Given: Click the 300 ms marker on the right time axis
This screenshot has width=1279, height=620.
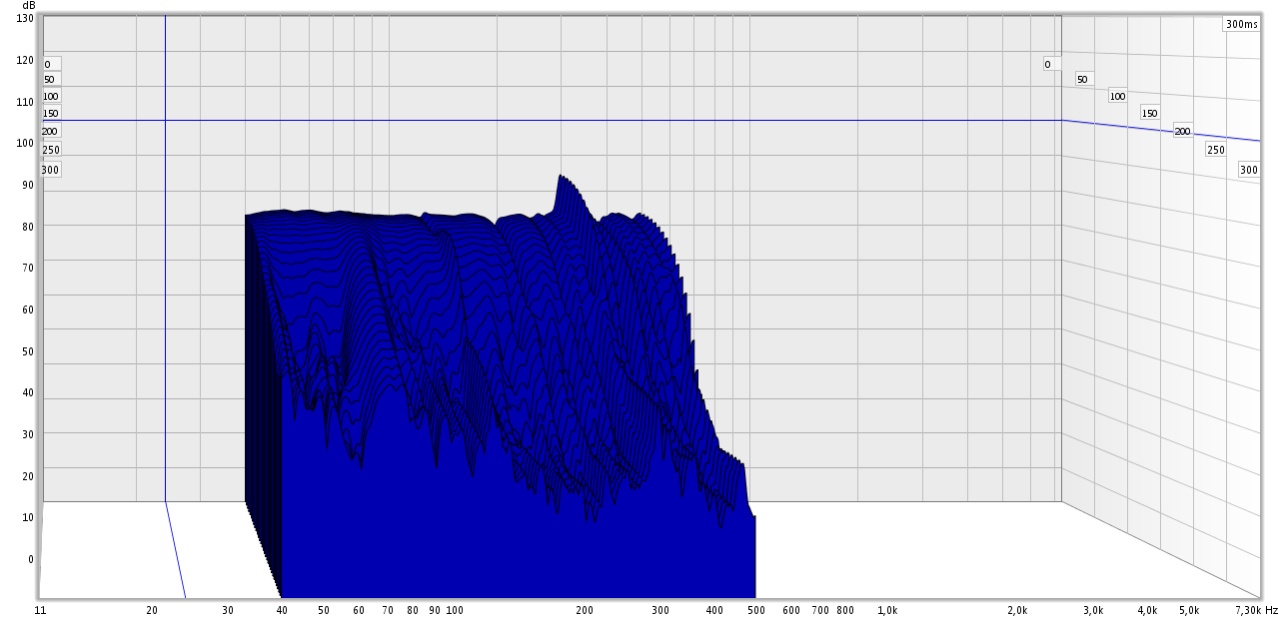Looking at the screenshot, I should [1248, 170].
